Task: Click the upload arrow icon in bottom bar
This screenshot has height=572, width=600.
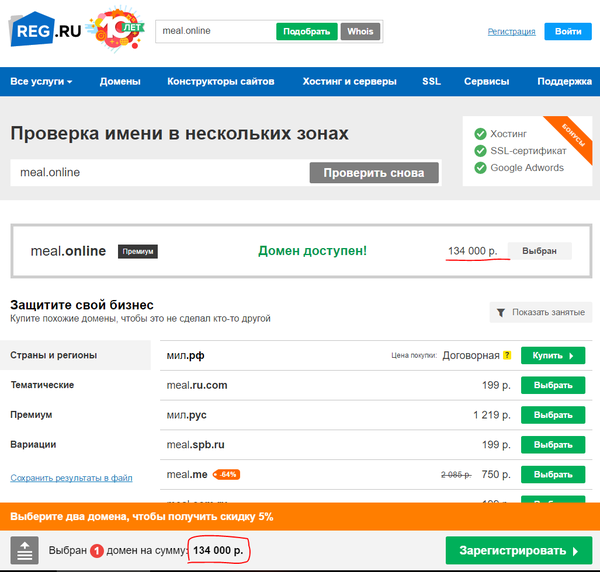Action: [x=25, y=550]
